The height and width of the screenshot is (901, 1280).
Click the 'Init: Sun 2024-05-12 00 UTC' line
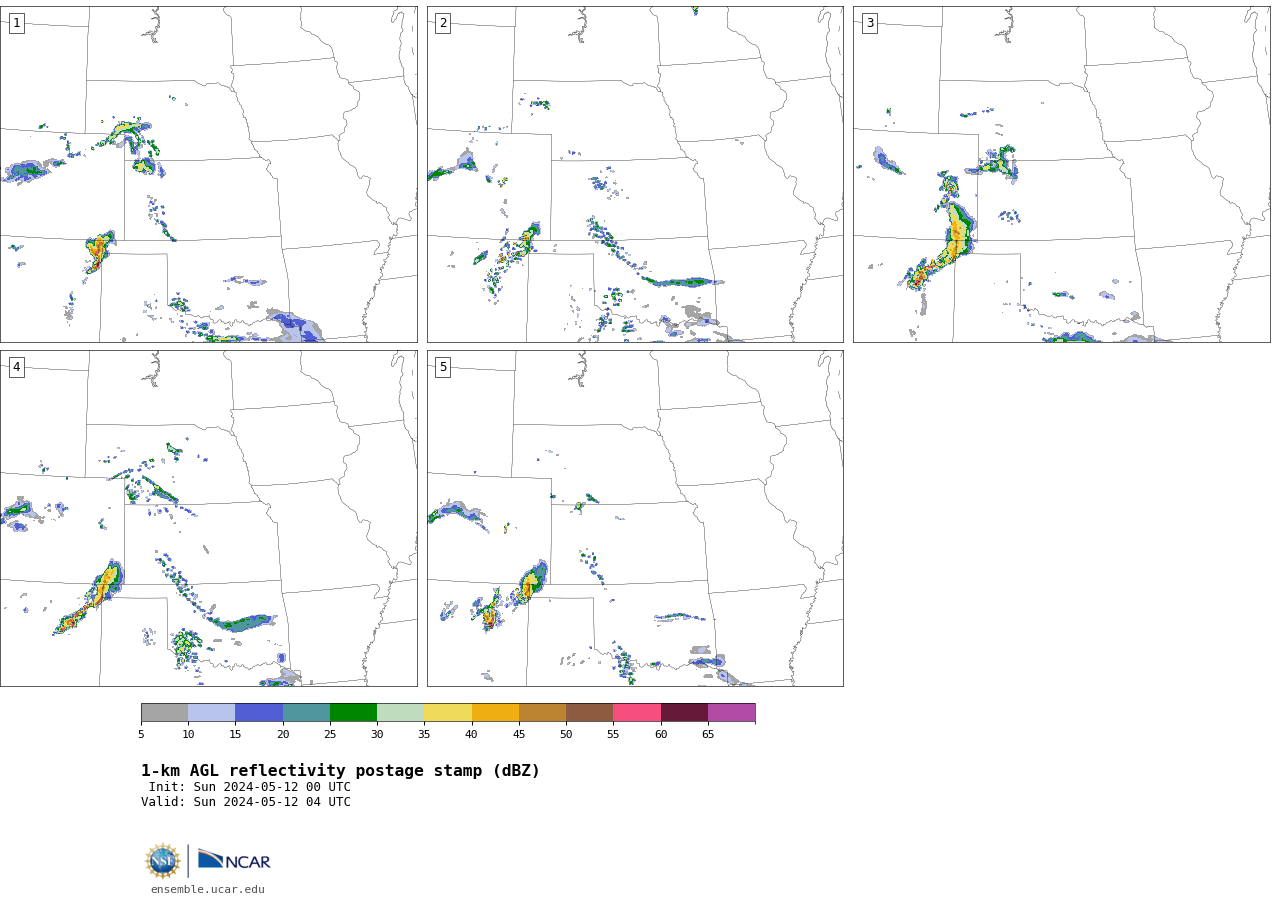[250, 787]
